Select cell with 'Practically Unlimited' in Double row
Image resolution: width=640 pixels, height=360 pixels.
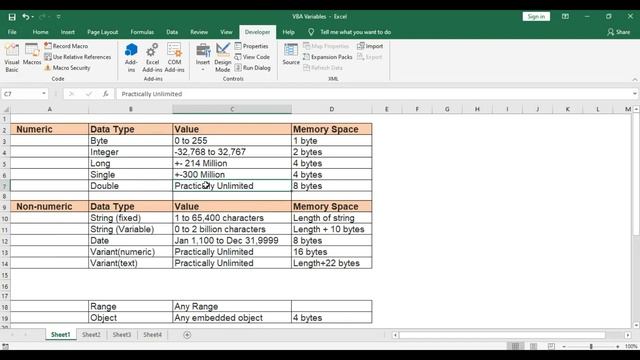click(x=232, y=186)
